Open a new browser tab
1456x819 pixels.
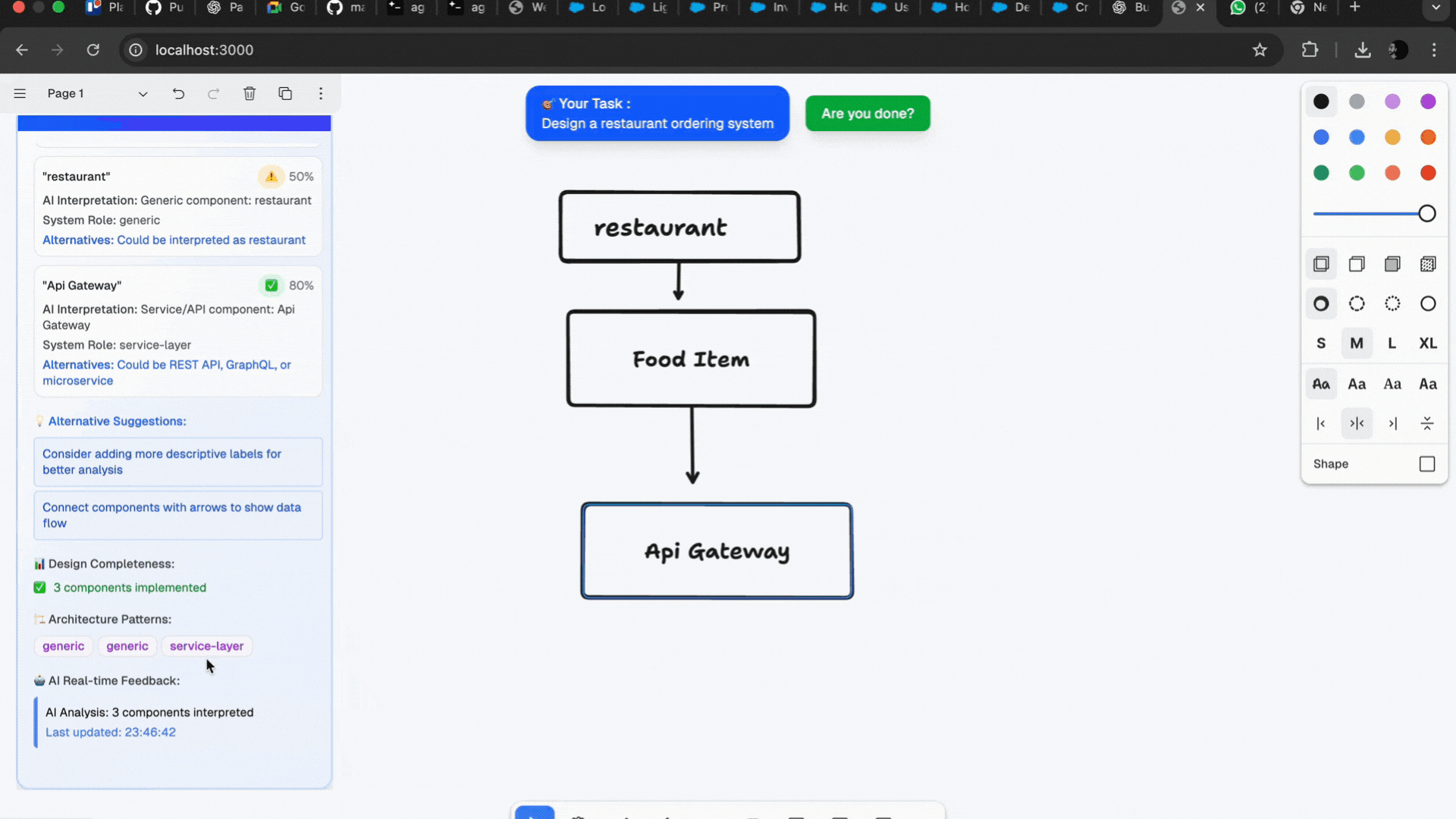[x=1355, y=8]
